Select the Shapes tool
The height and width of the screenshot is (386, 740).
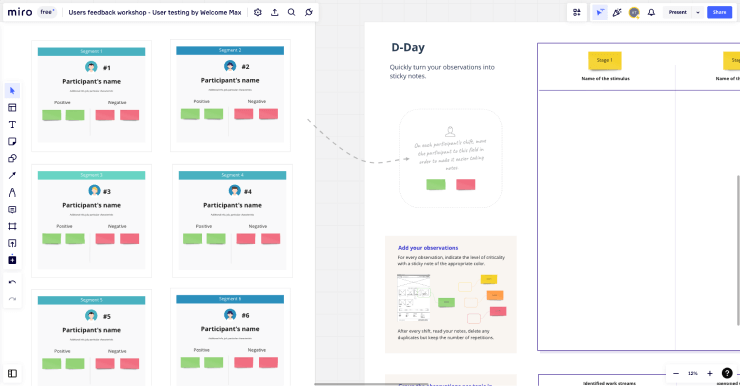[12, 159]
